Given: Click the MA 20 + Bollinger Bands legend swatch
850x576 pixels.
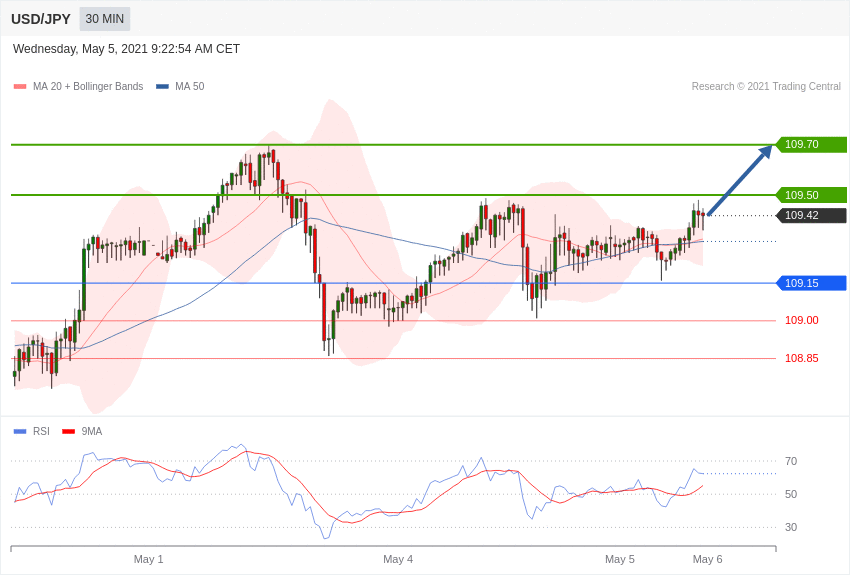Looking at the screenshot, I should pos(20,87).
